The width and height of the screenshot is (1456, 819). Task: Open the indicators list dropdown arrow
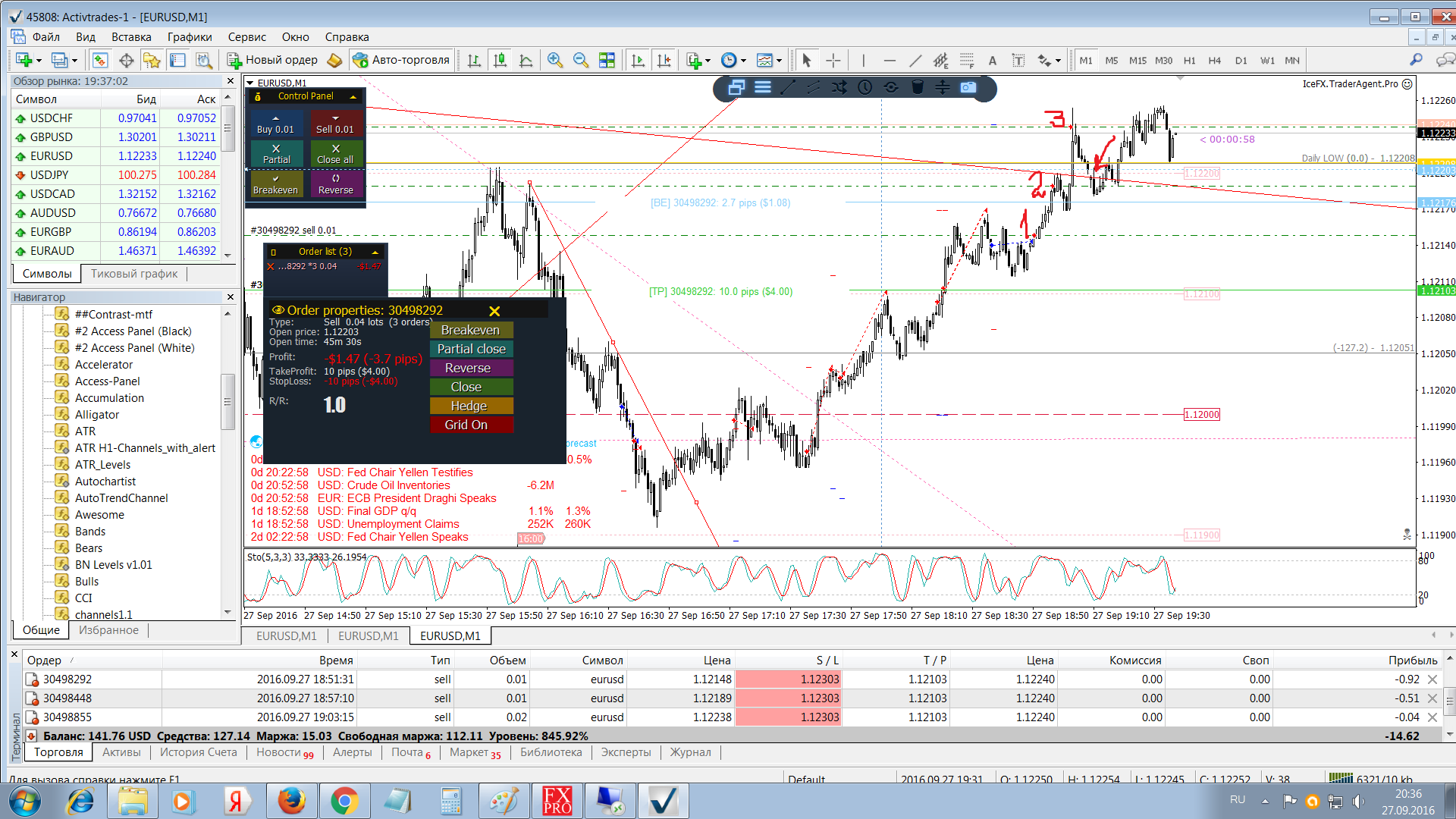coord(708,61)
